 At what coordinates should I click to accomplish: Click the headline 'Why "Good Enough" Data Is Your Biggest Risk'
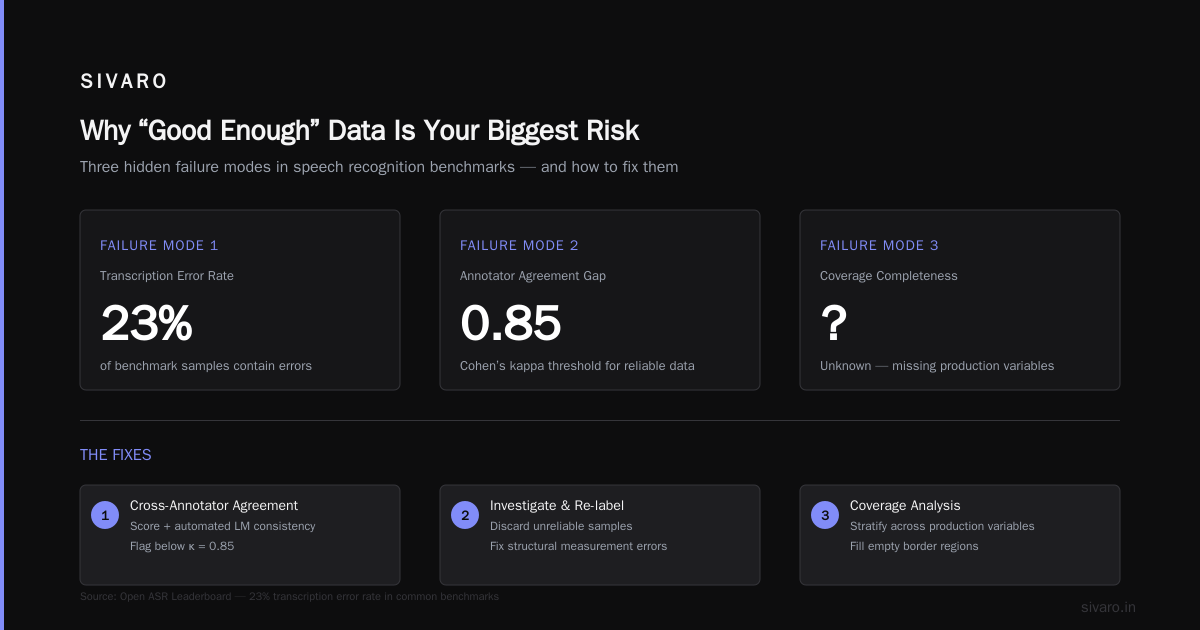[359, 131]
